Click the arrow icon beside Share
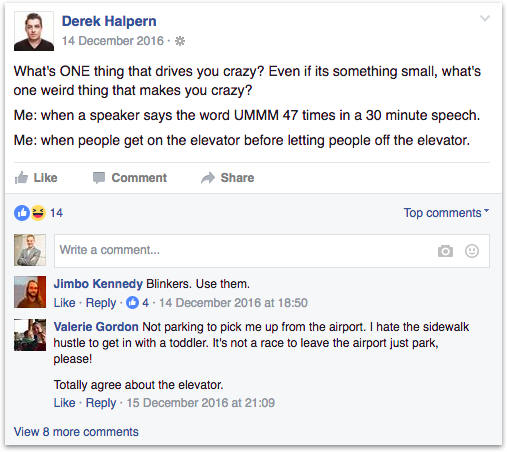Screen dimensions: 507x452 208,178
